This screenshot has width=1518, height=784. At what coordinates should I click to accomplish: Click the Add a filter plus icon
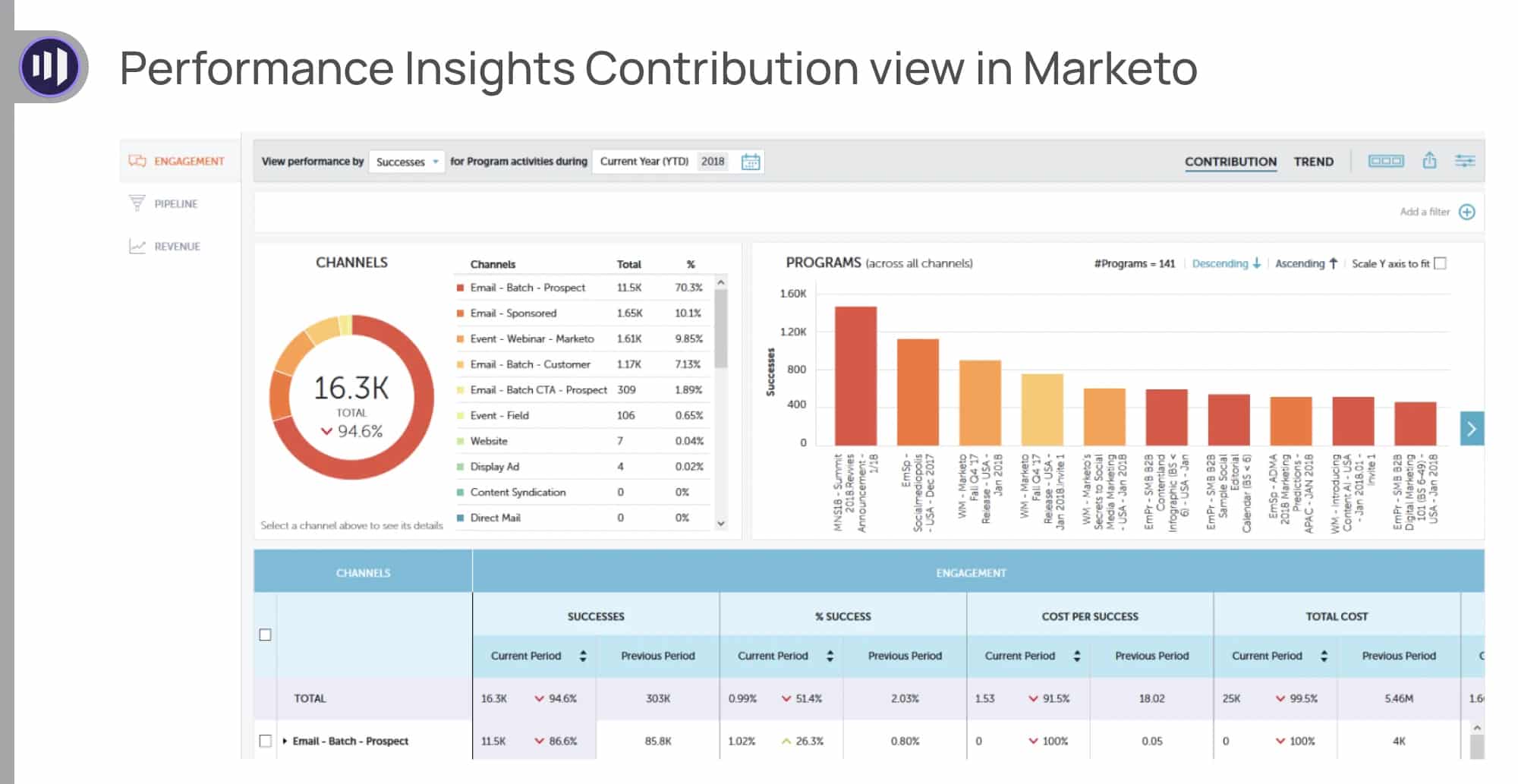pyautogui.click(x=1467, y=212)
